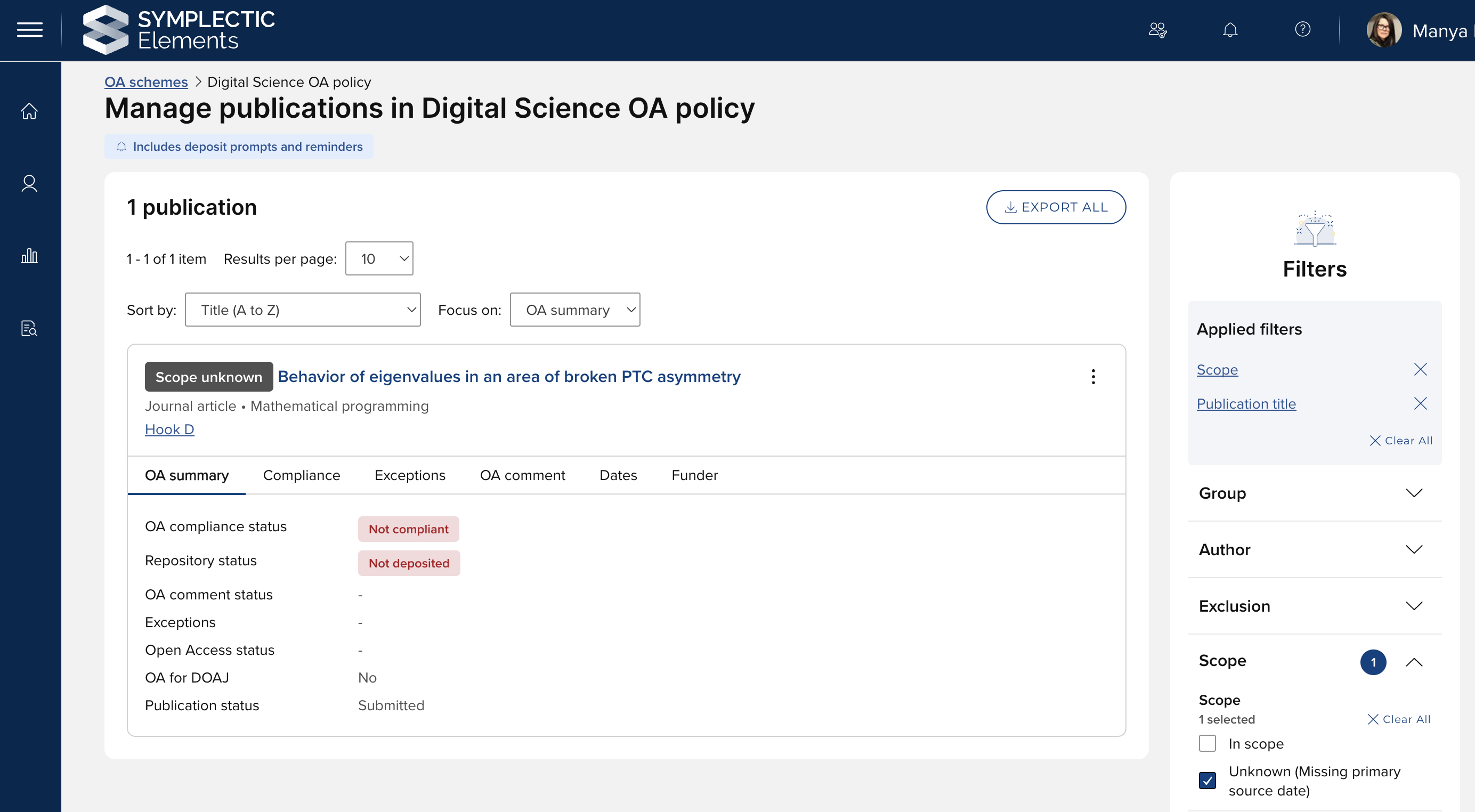Viewport: 1475px width, 812px height.
Task: Open the OA schemes breadcrumb link
Action: click(x=146, y=82)
